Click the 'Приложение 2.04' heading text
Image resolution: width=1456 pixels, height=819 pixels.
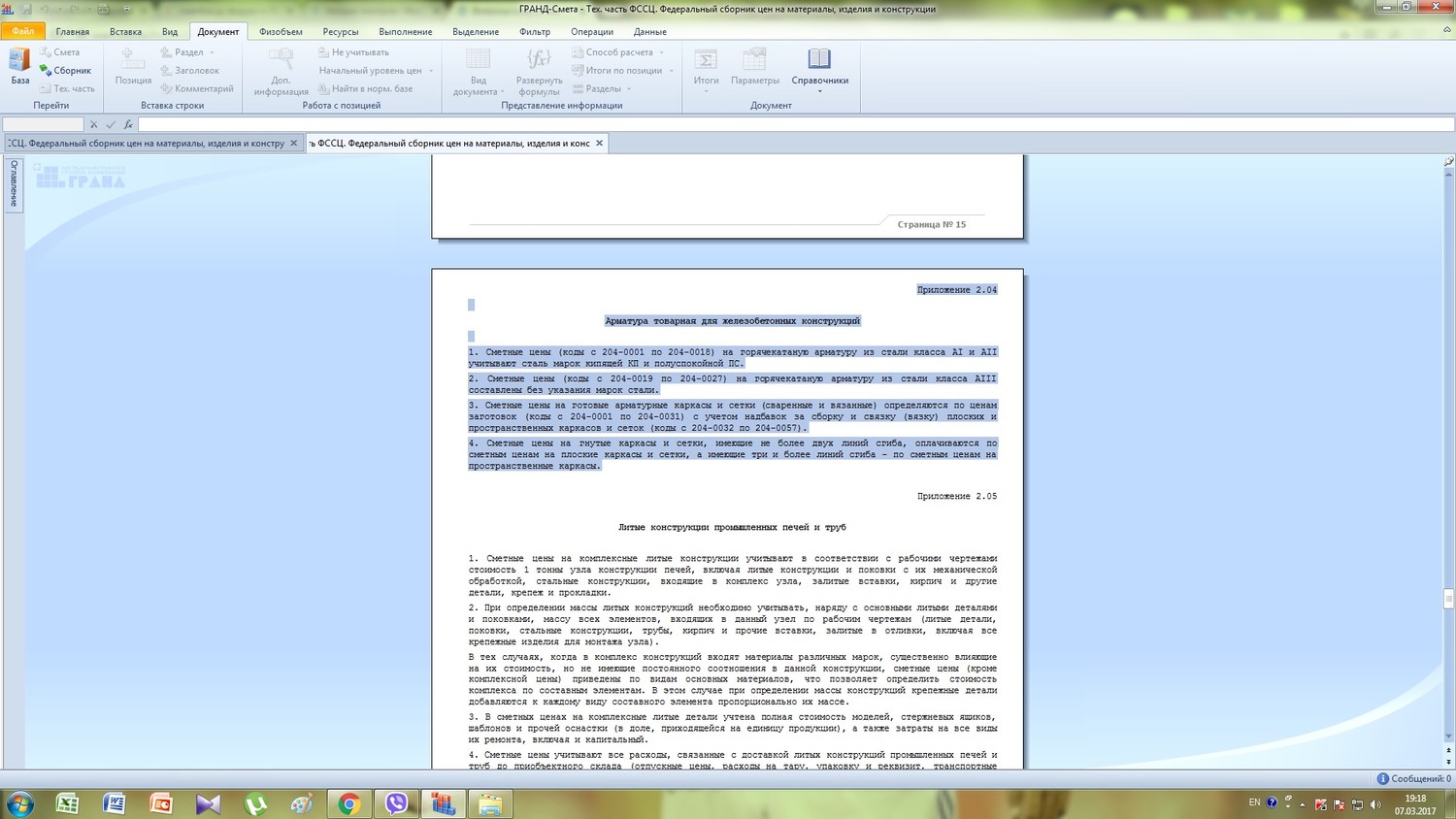[957, 289]
